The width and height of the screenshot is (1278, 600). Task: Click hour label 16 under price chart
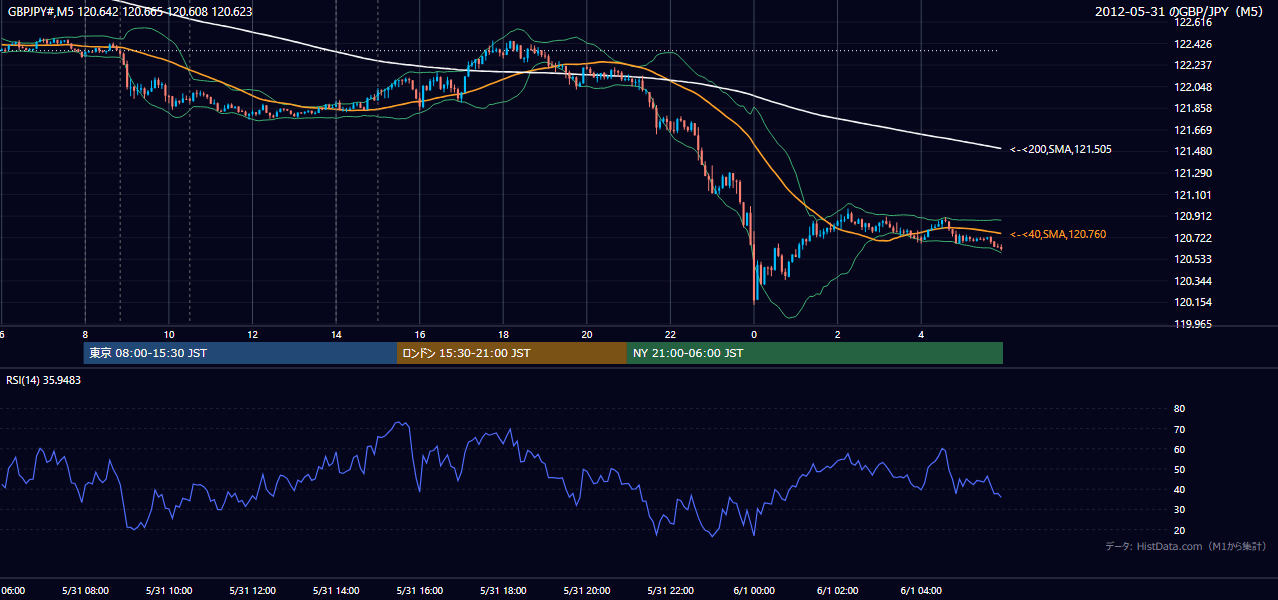click(x=420, y=334)
